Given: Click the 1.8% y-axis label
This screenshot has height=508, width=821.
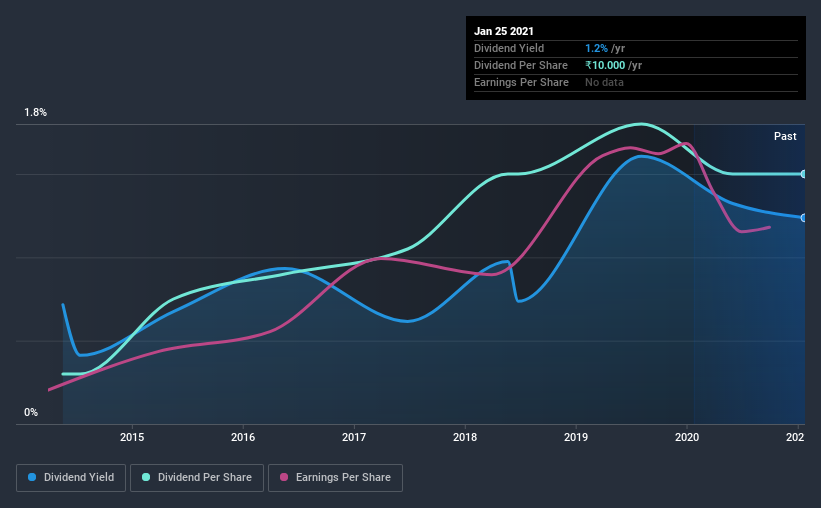Looking at the screenshot, I should pos(36,112).
